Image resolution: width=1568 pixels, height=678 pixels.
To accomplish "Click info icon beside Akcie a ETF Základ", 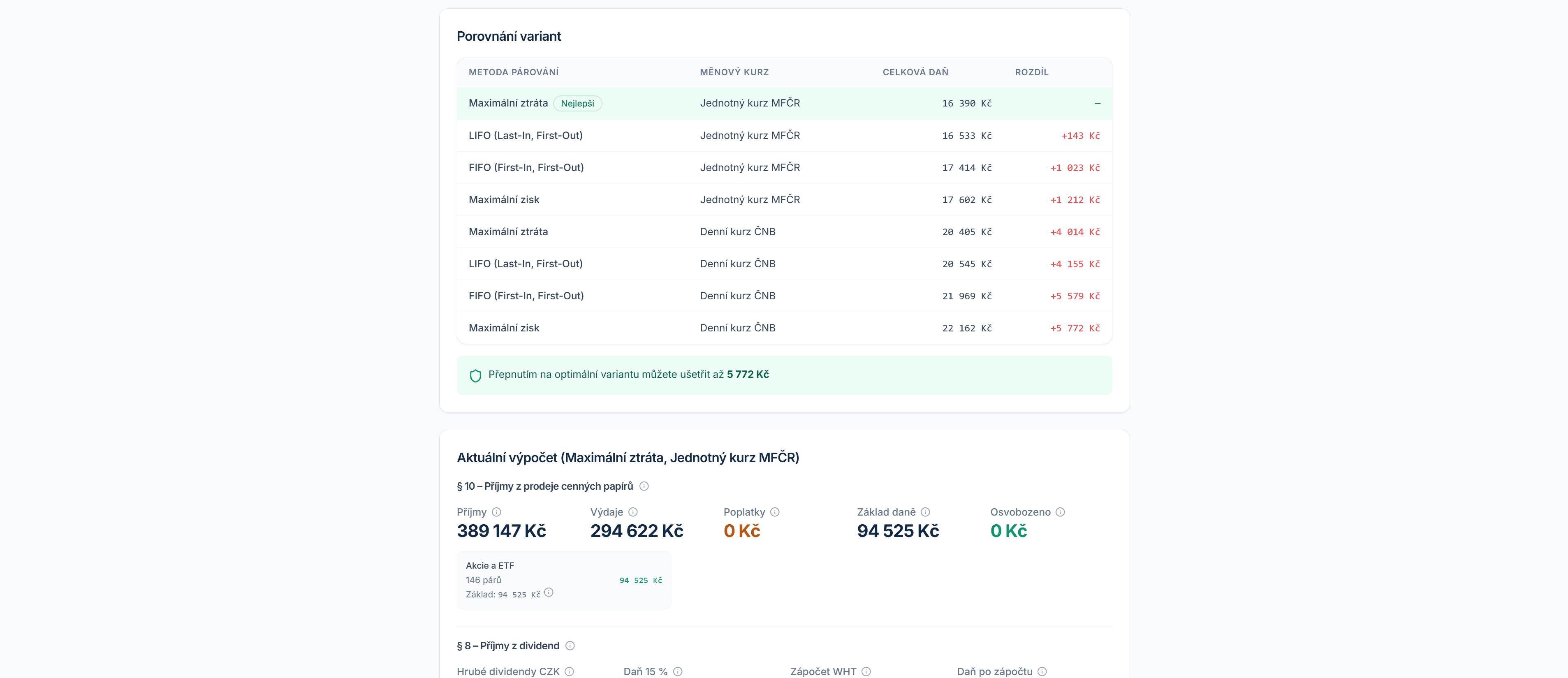I will tap(549, 592).
